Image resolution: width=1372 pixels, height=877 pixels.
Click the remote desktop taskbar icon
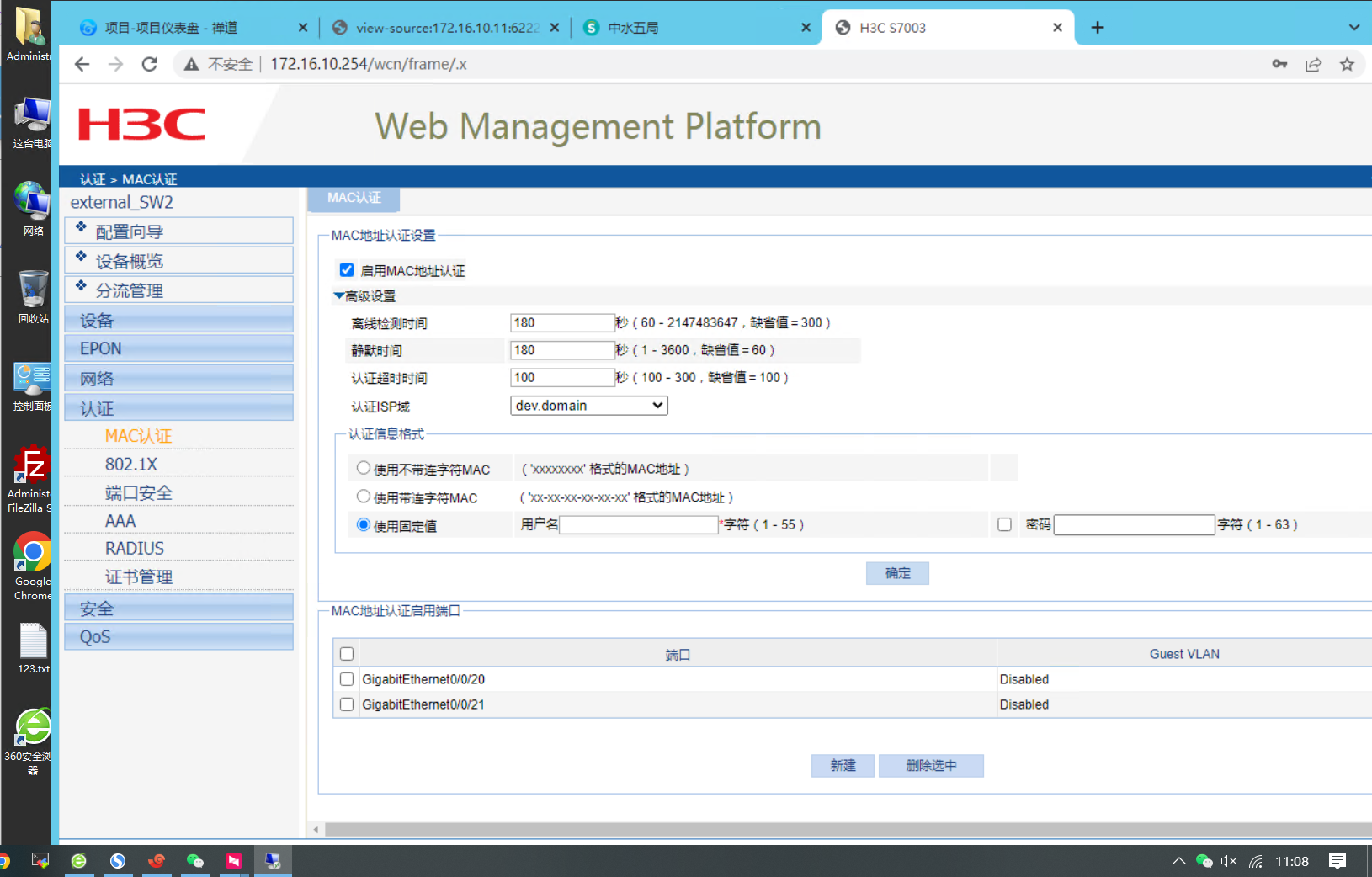273,860
